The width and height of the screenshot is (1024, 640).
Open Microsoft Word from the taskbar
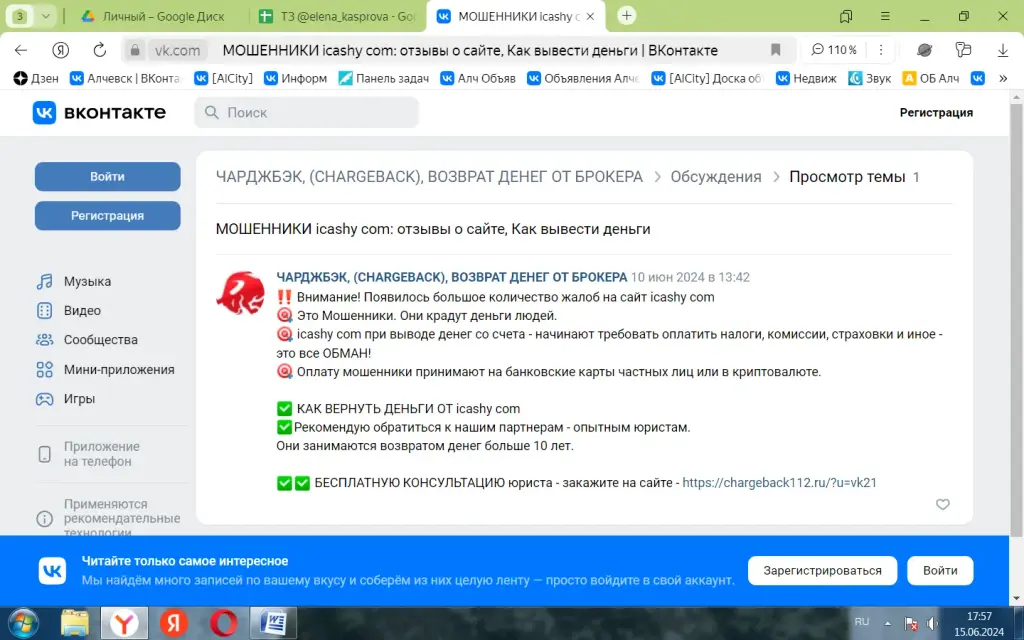(272, 622)
